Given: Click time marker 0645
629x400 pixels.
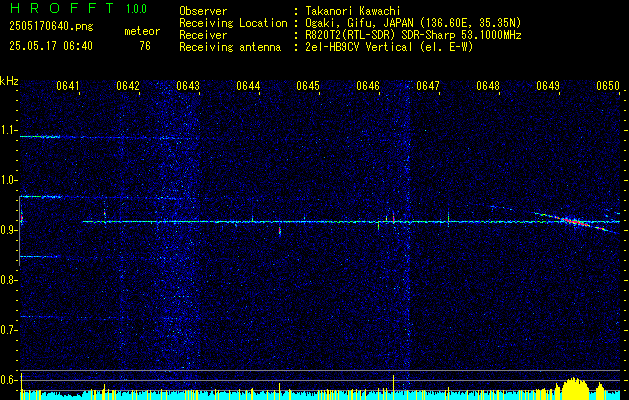Looking at the screenshot, I should click(308, 86).
